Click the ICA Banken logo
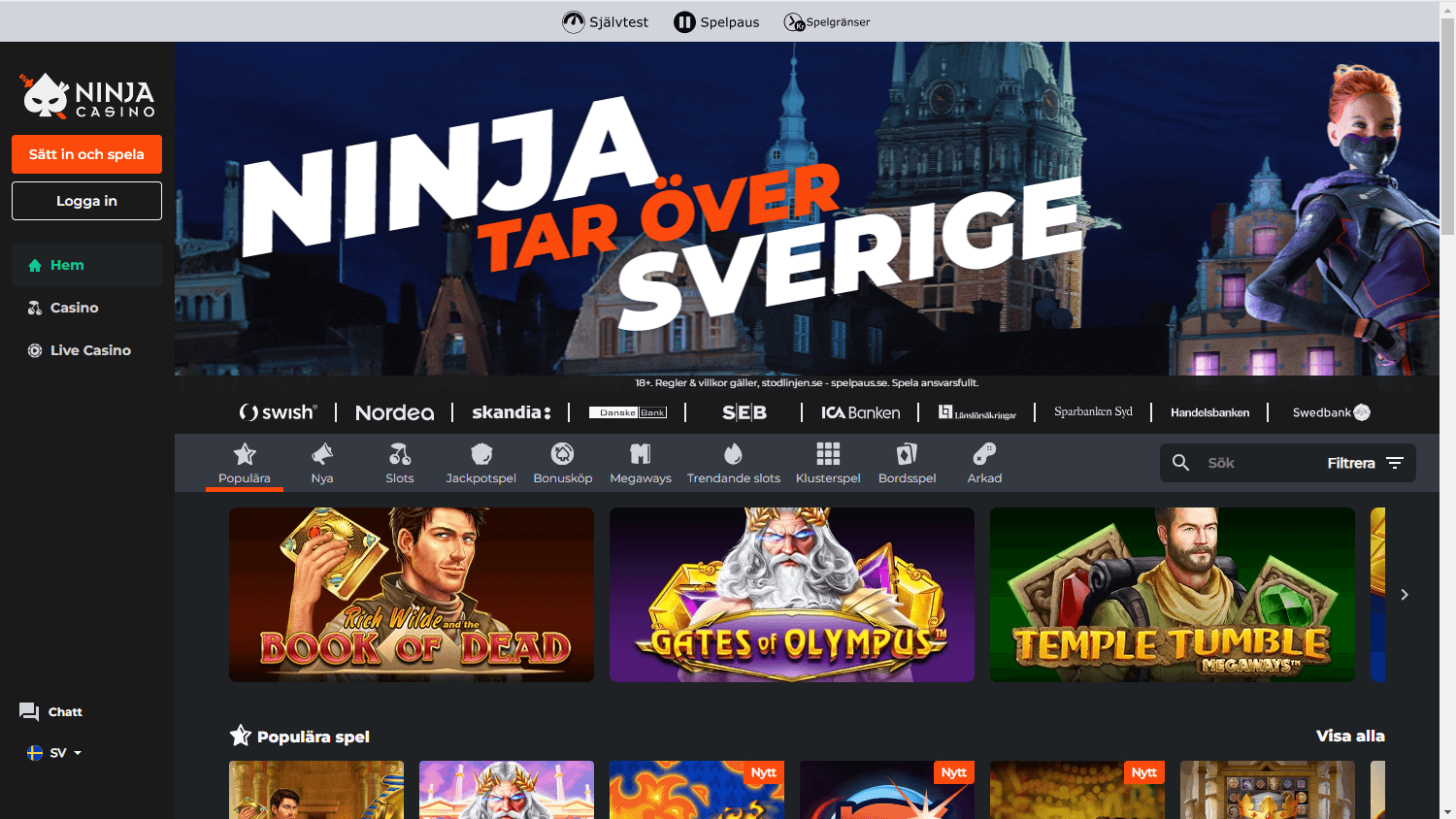 click(x=861, y=412)
